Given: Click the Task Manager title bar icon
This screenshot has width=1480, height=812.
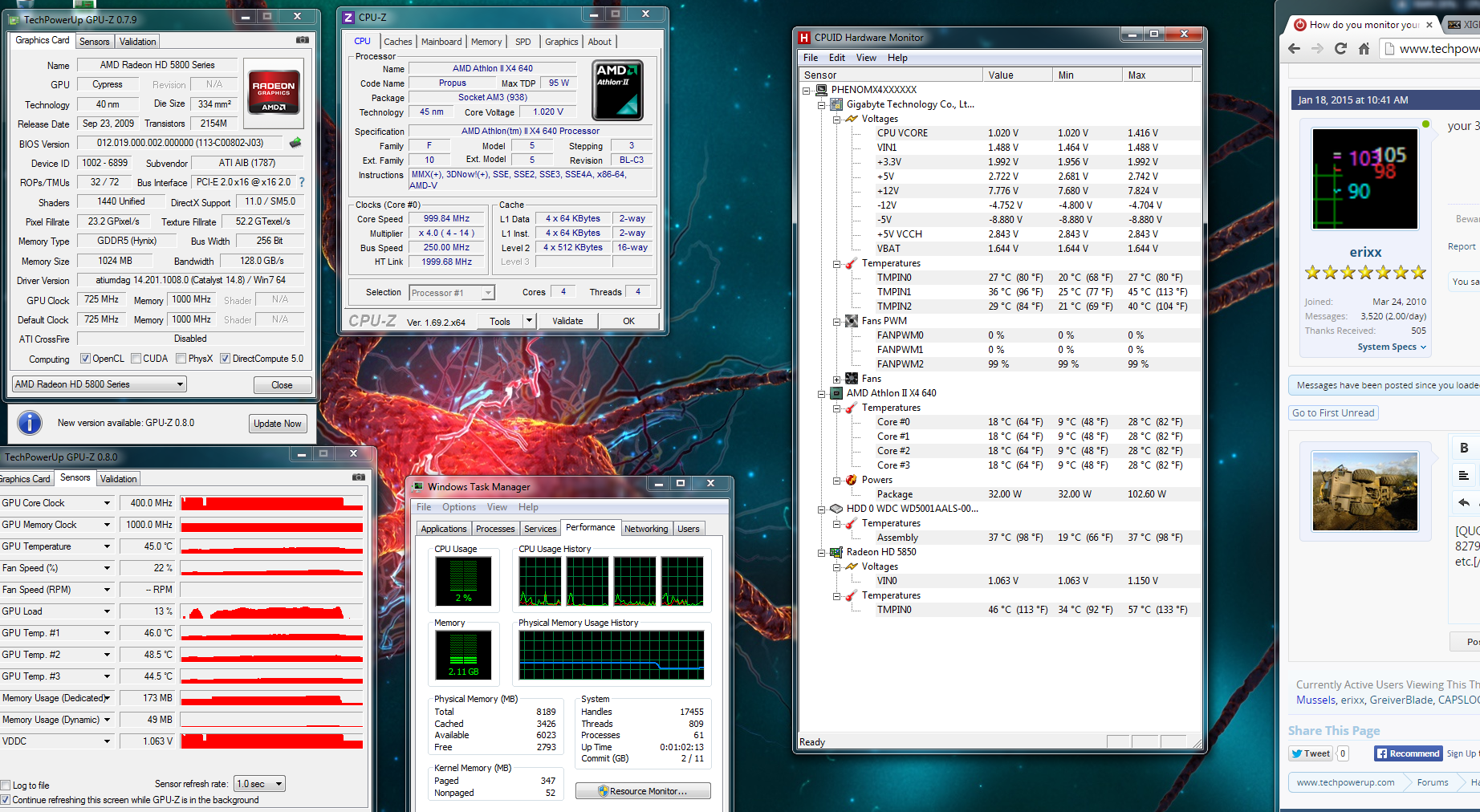Looking at the screenshot, I should click(417, 486).
